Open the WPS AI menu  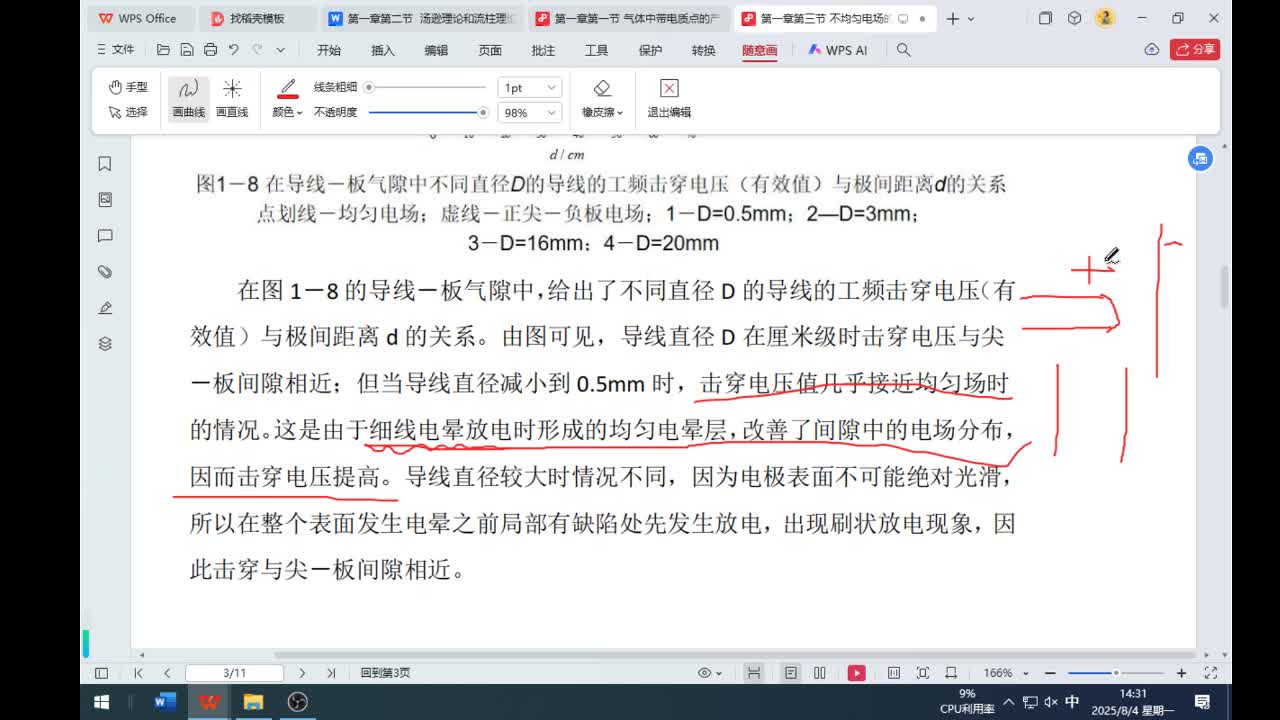coord(838,50)
